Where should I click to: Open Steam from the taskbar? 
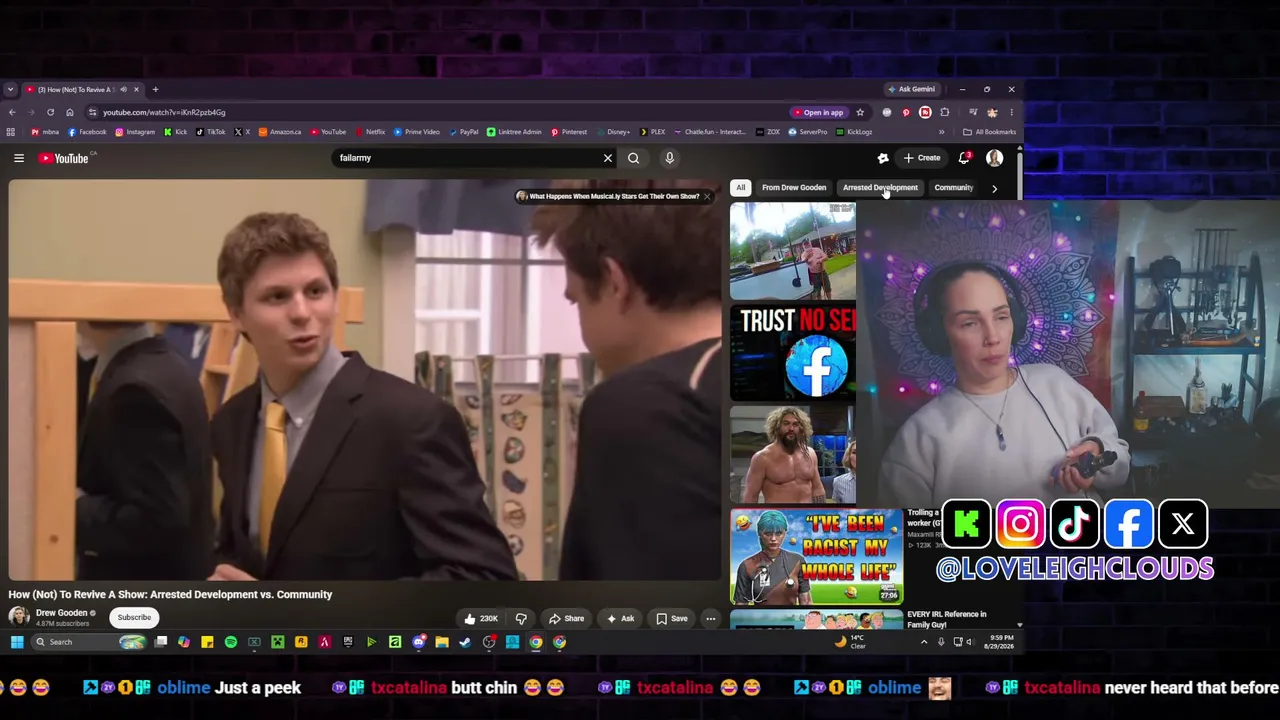coord(465,642)
